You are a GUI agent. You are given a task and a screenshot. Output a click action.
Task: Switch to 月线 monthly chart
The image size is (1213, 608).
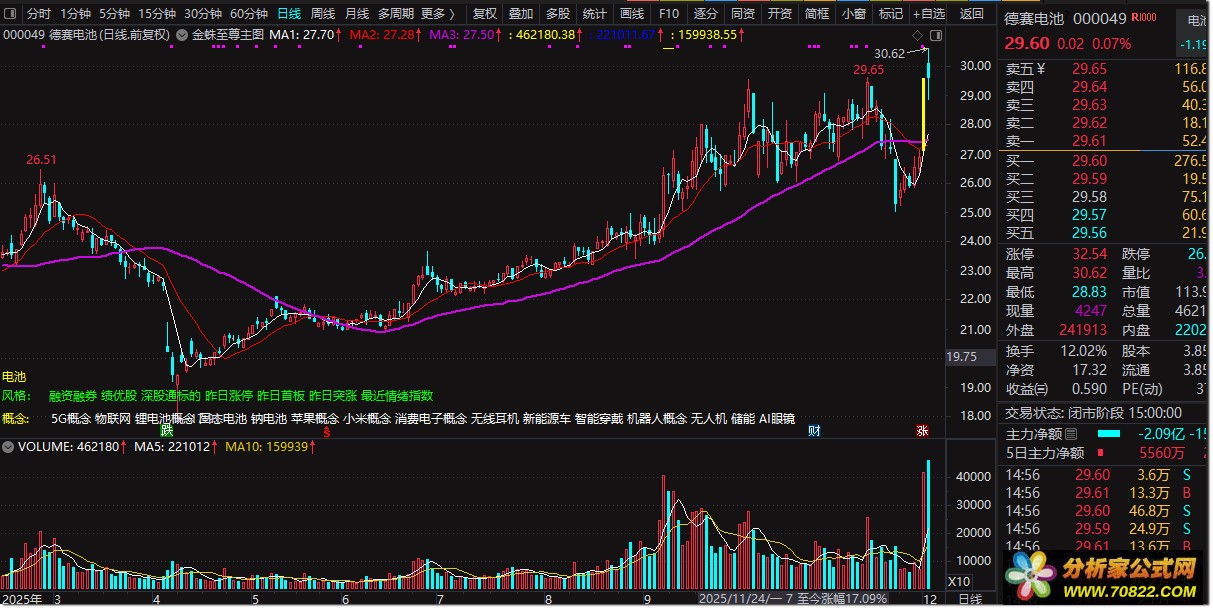coord(356,14)
